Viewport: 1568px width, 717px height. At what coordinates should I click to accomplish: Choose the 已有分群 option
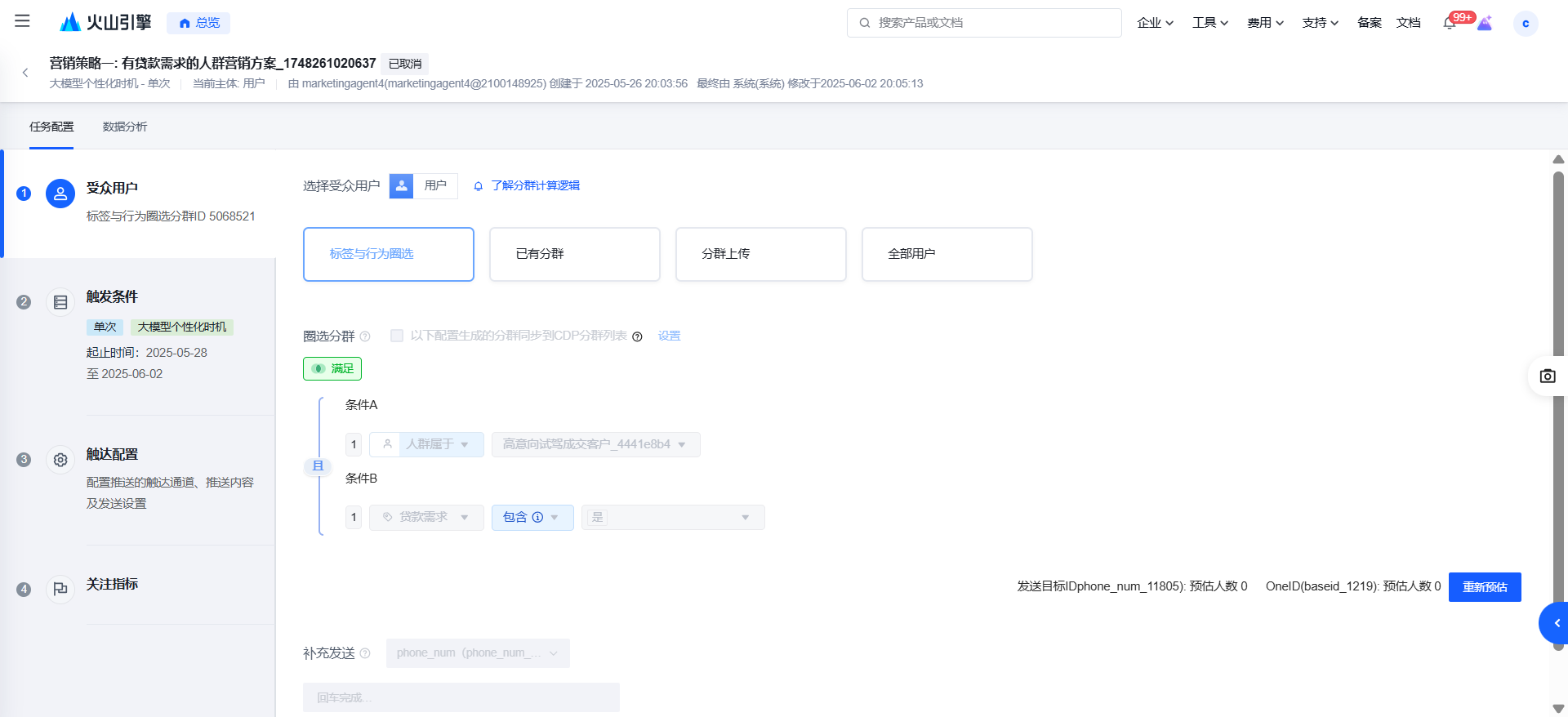[x=575, y=254]
